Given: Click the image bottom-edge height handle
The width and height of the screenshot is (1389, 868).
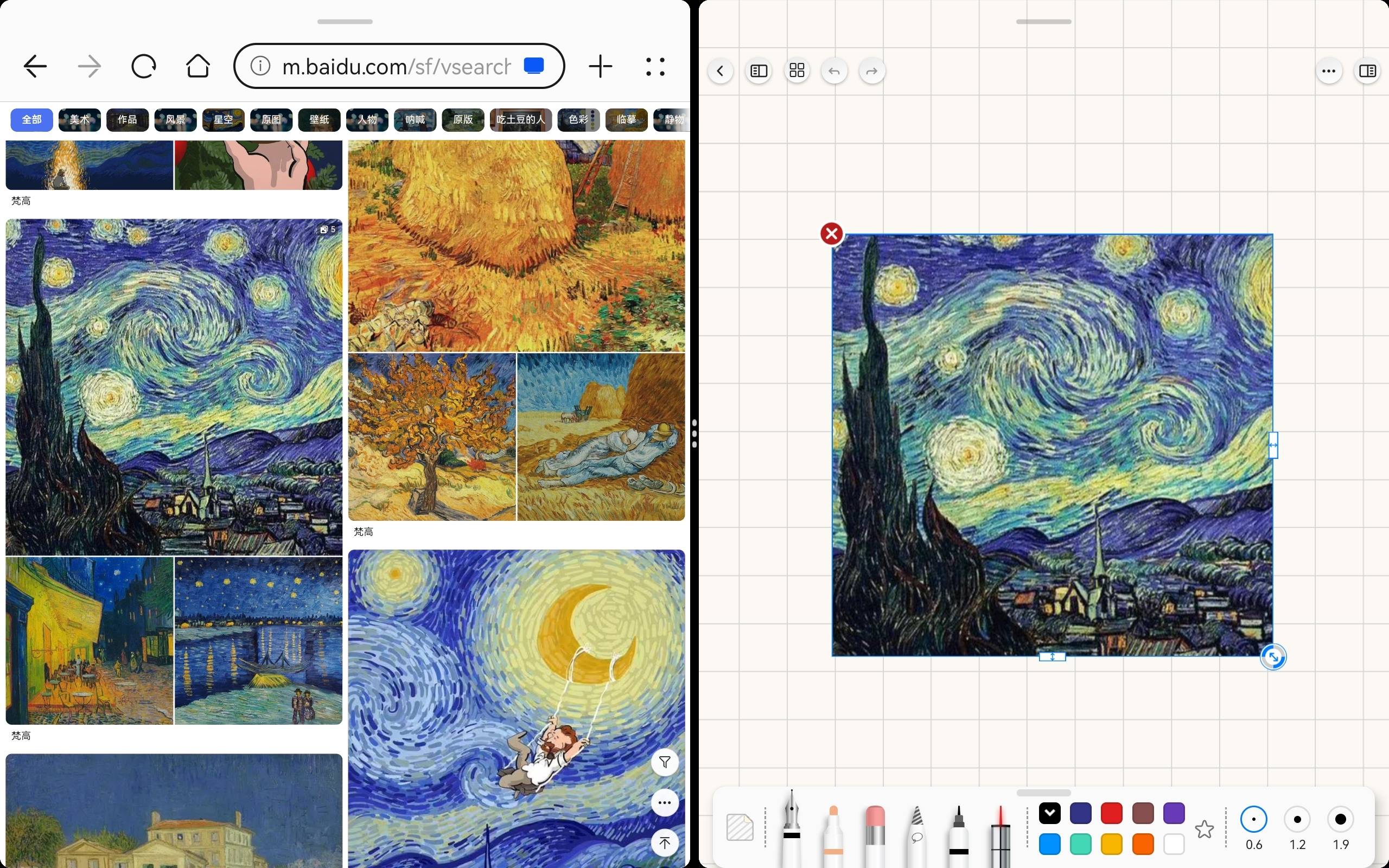Looking at the screenshot, I should (1052, 656).
